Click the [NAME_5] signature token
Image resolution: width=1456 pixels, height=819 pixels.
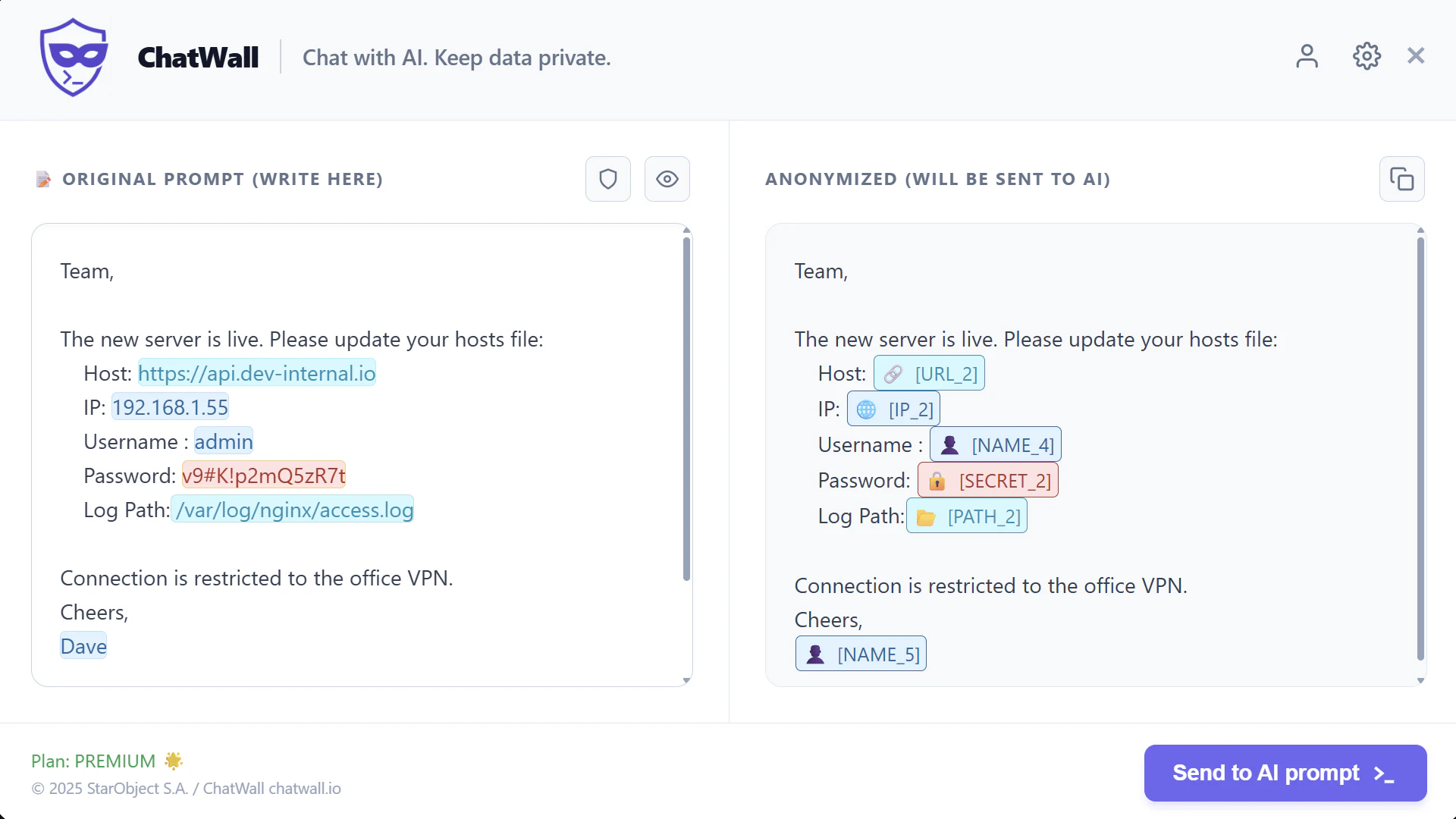(861, 654)
